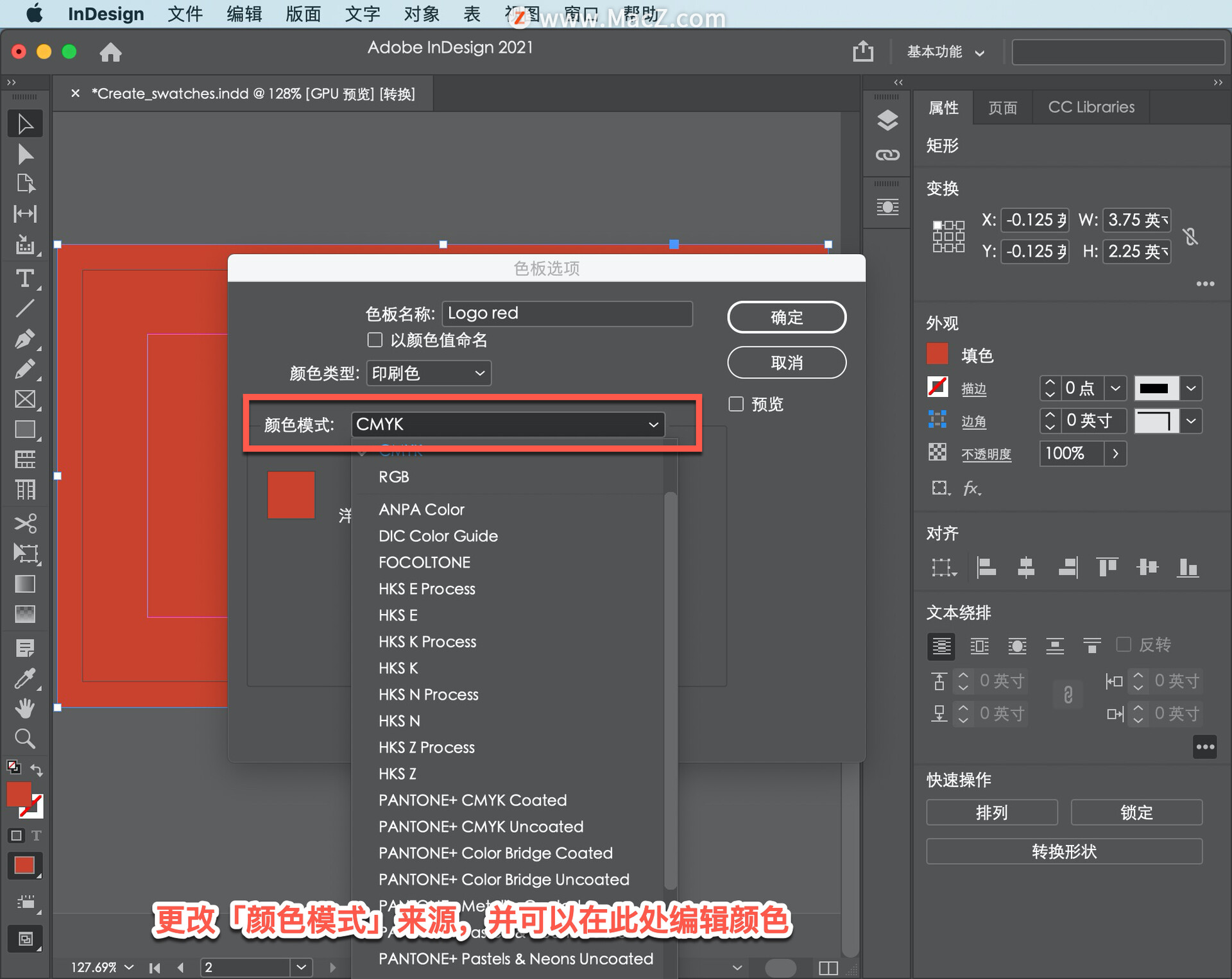Select the Eyedropper tool

point(24,678)
